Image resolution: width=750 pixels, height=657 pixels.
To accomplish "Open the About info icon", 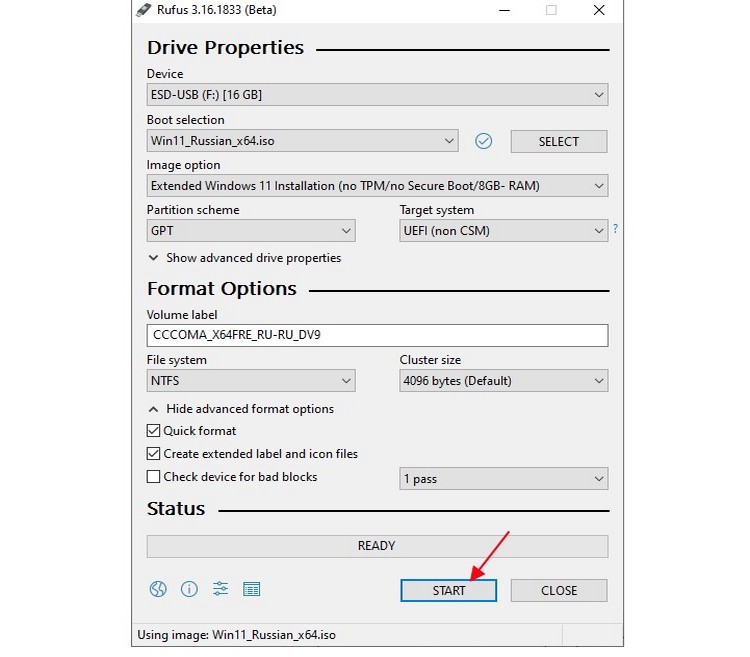I will coord(189,589).
